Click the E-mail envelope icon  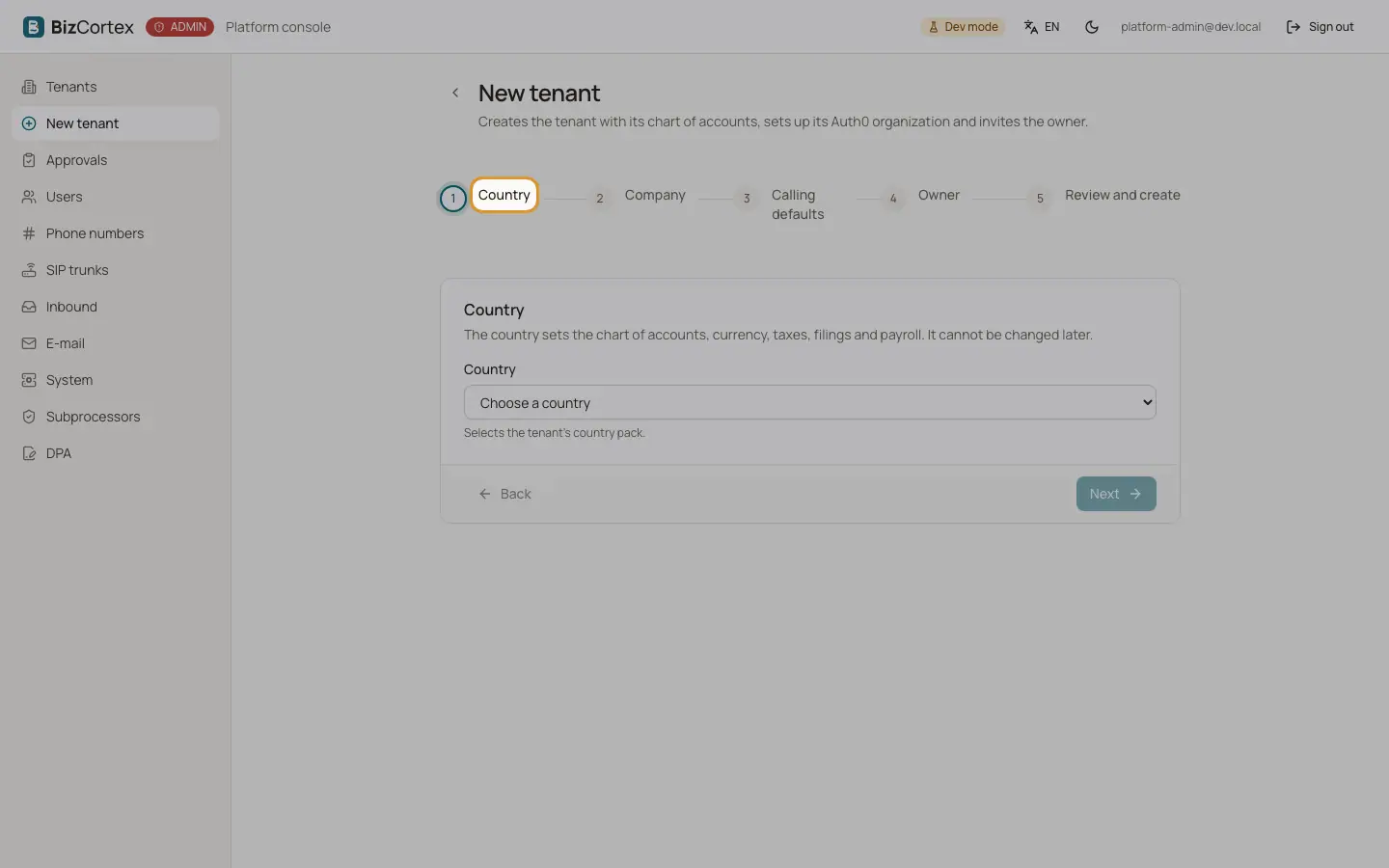[29, 343]
